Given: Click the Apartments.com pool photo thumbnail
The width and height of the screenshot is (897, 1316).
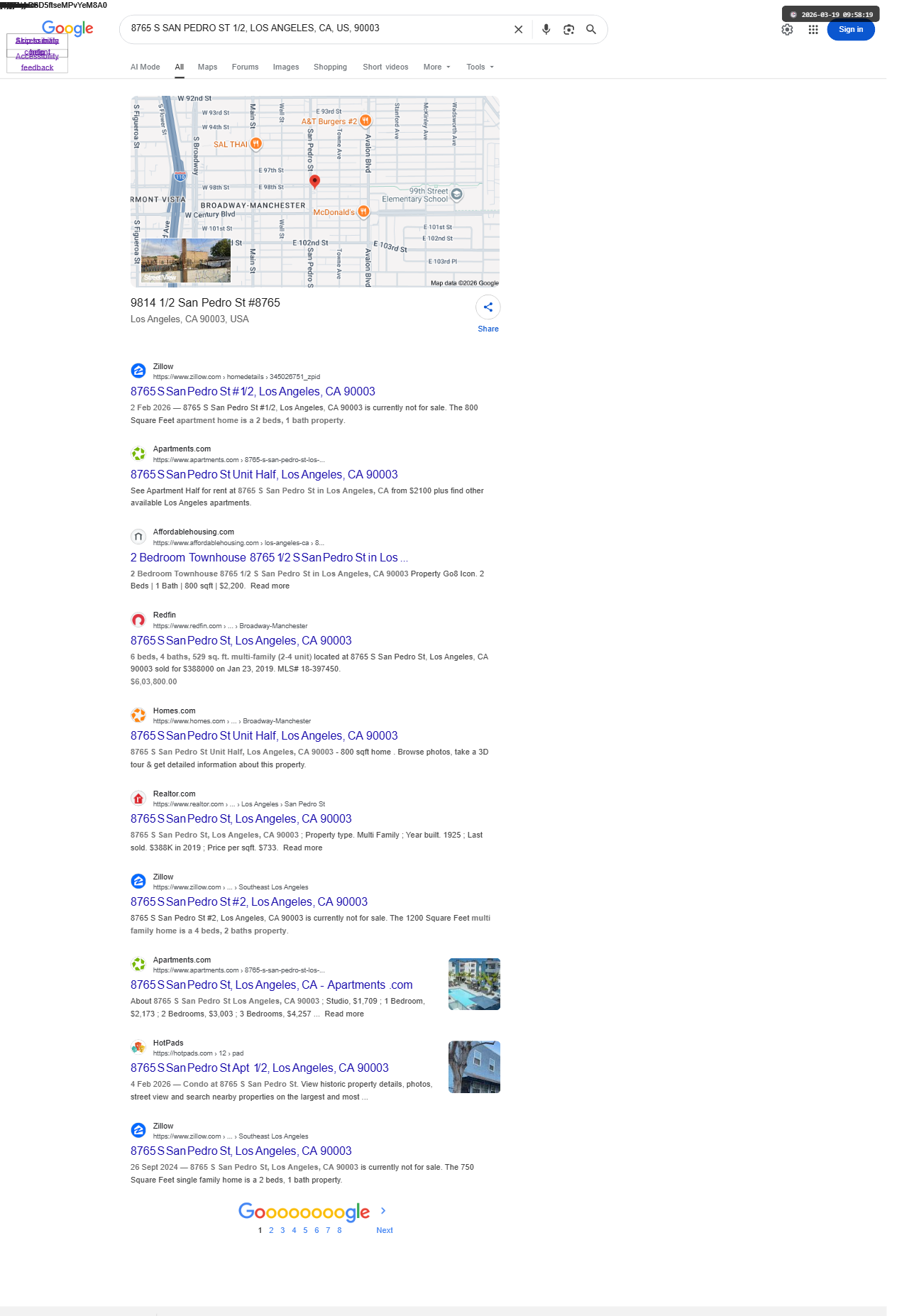Looking at the screenshot, I should (474, 984).
